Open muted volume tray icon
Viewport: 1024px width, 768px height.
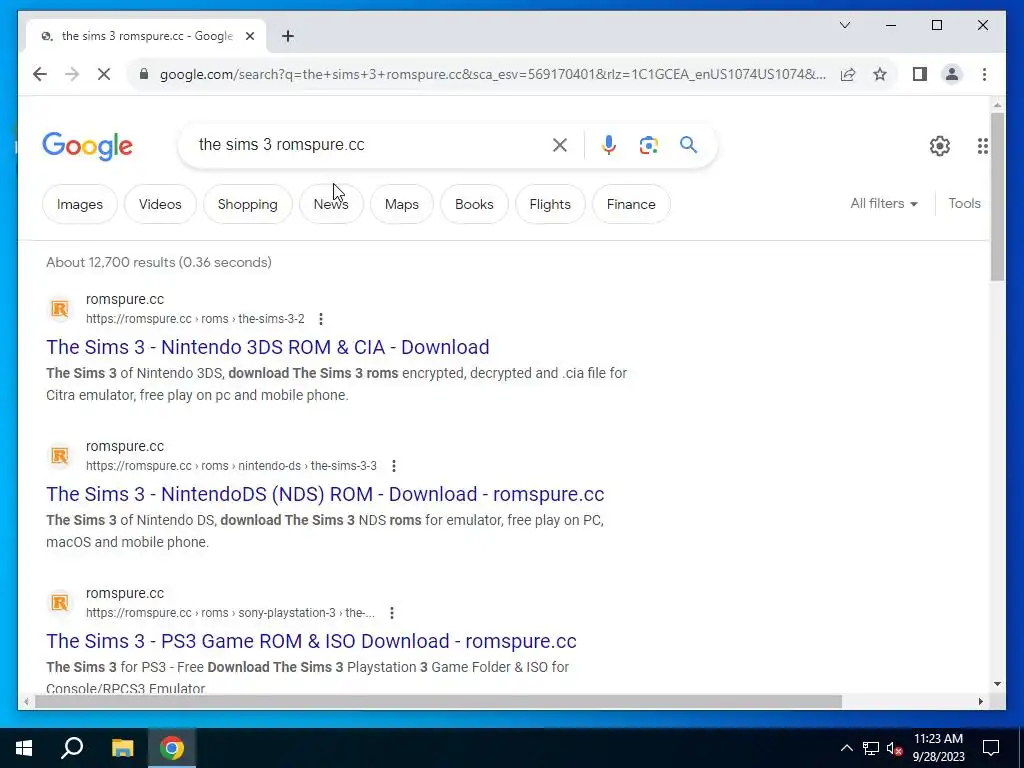895,748
